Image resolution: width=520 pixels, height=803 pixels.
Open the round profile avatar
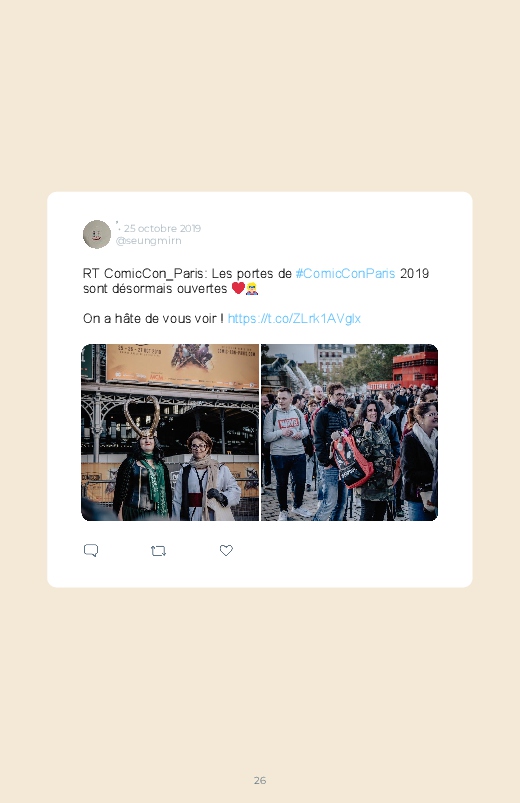point(97,234)
